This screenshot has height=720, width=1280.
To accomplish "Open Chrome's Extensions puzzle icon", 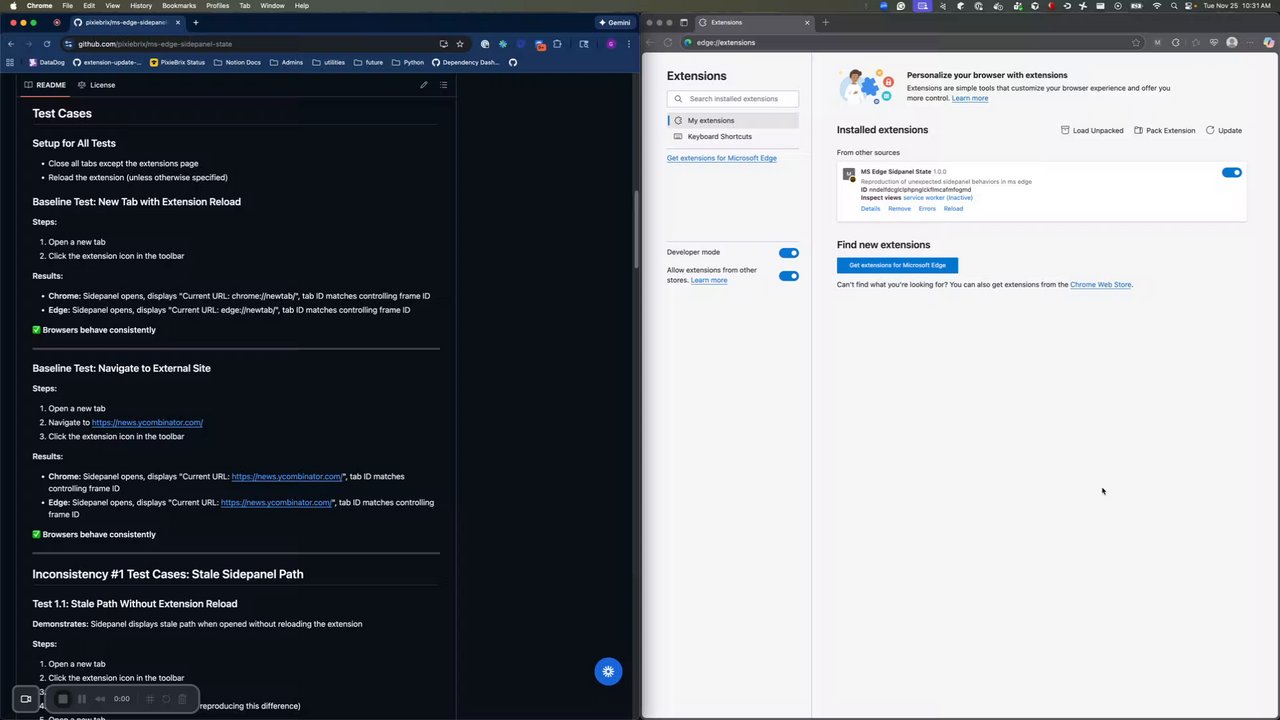I will (x=557, y=44).
